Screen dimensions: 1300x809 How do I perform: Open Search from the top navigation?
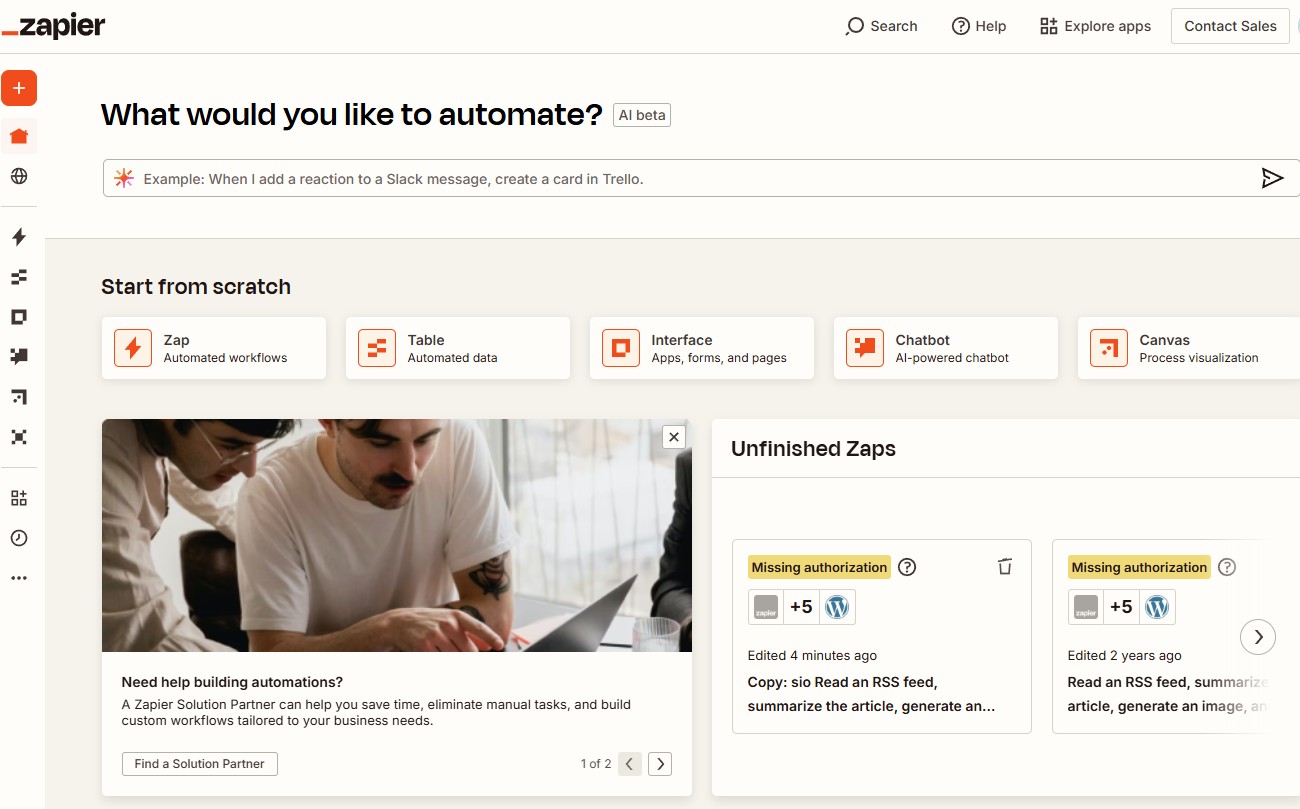(881, 26)
